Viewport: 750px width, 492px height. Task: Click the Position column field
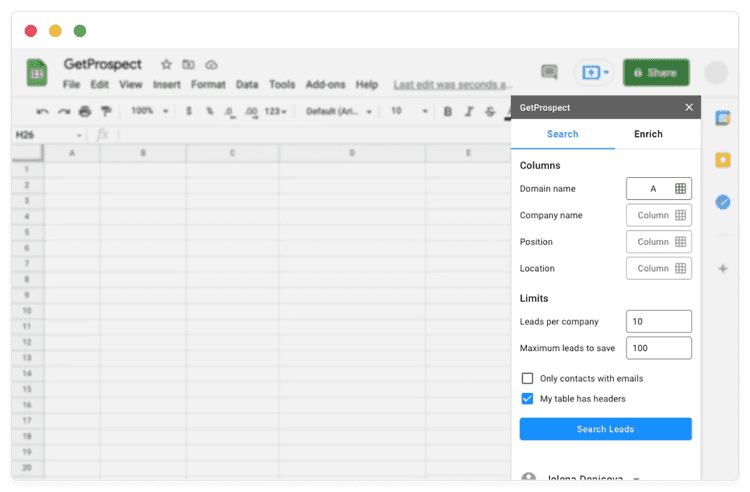659,242
